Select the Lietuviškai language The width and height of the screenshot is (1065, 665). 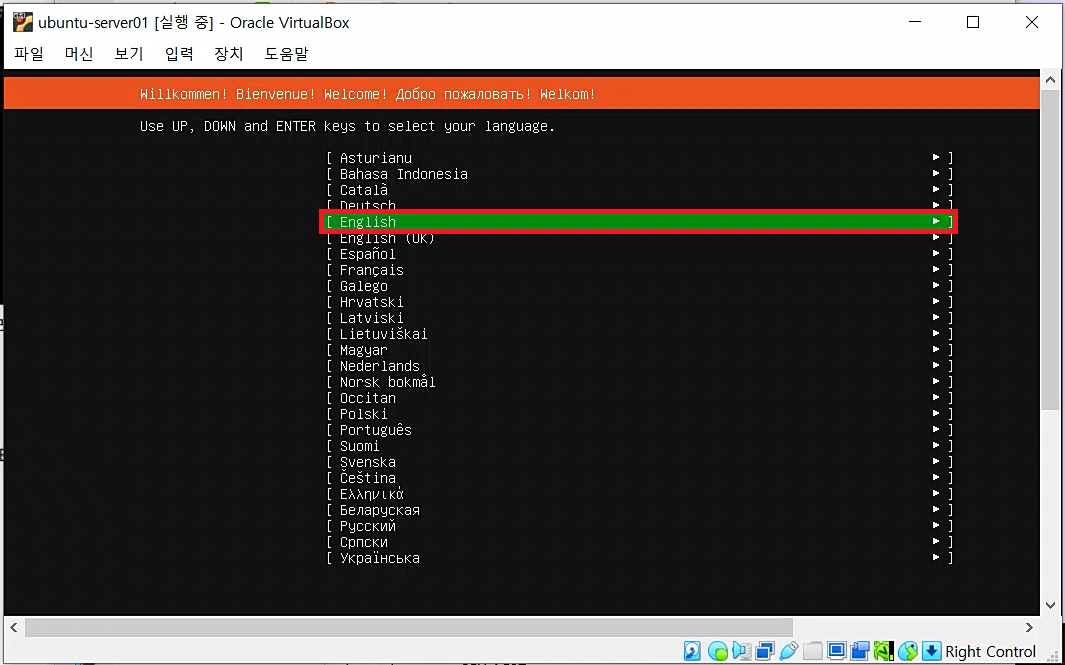(638, 334)
